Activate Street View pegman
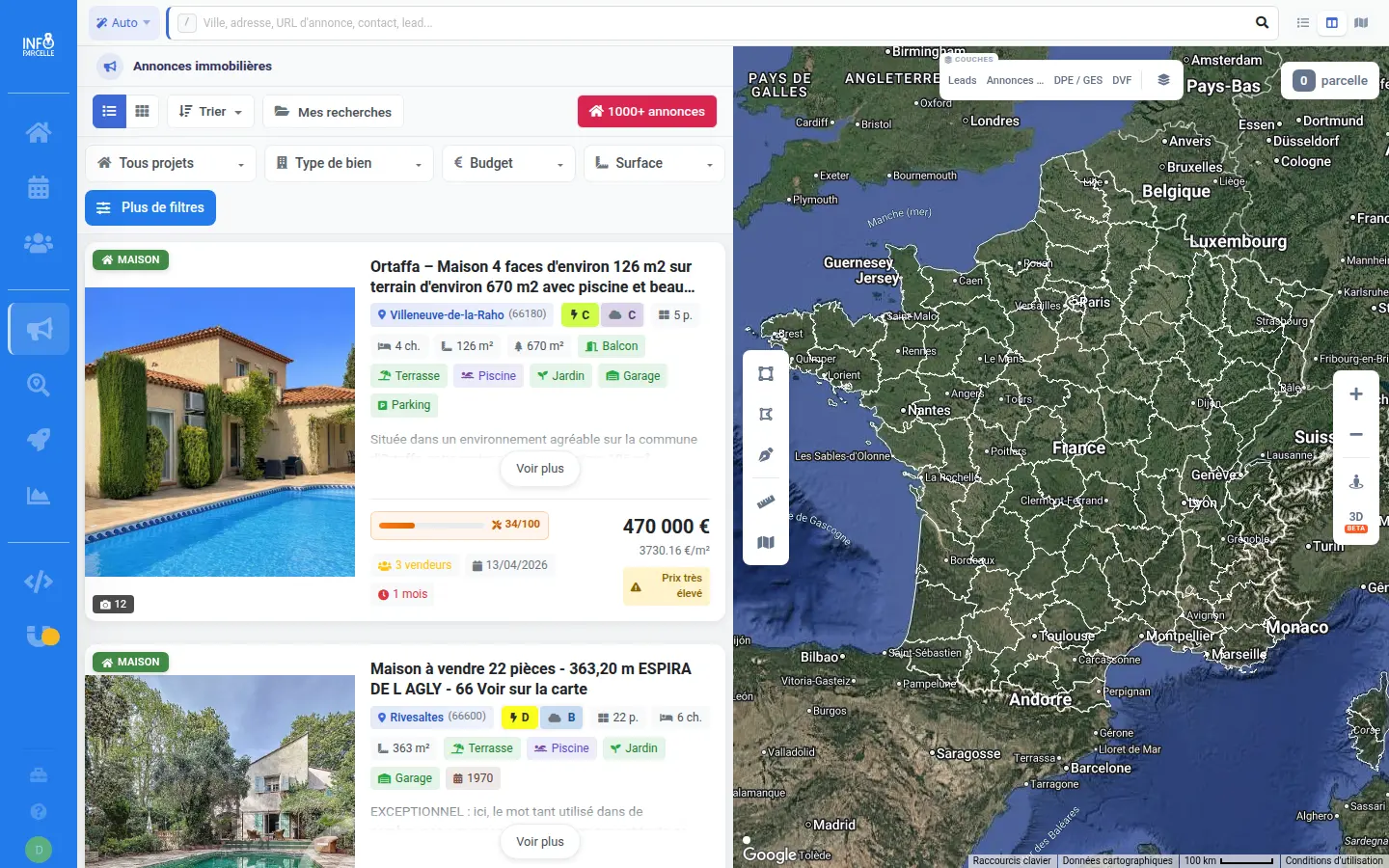Image resolution: width=1389 pixels, height=868 pixels. pos(1356,481)
